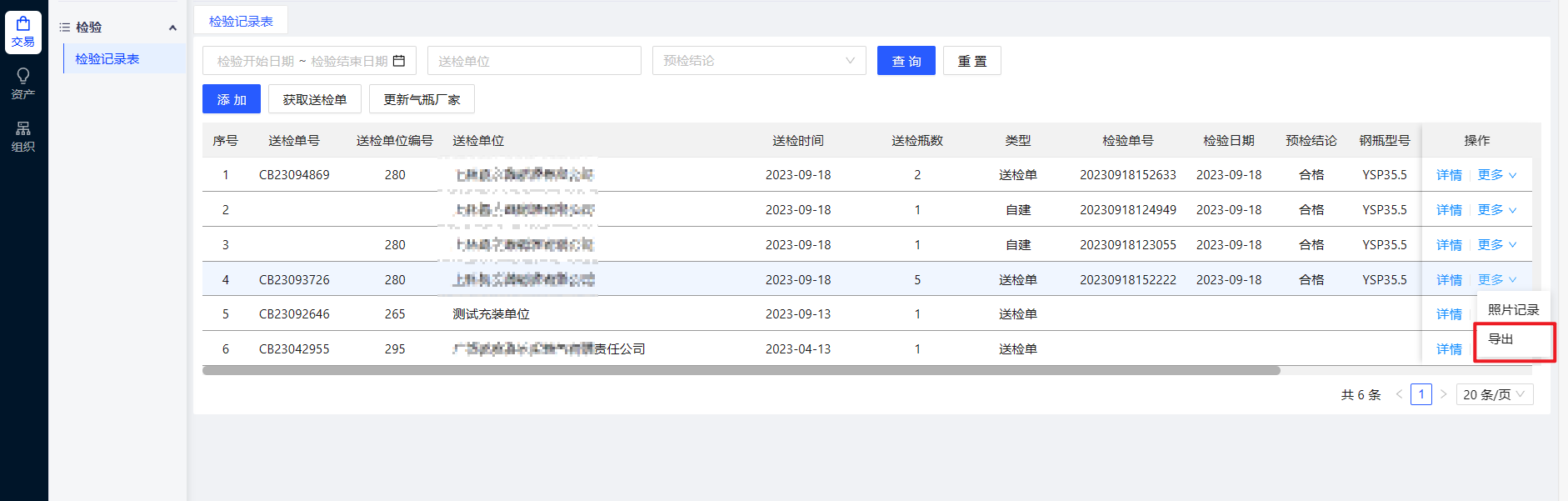Click the calendar icon in date range field
Screen dimensions: 1568x501
coord(399,61)
